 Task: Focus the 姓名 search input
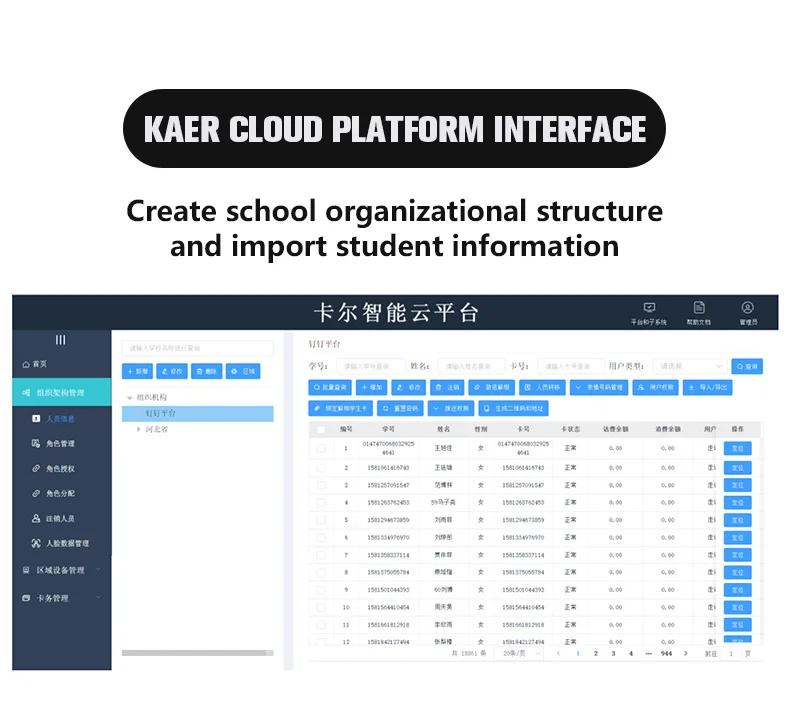pyautogui.click(x=471, y=366)
